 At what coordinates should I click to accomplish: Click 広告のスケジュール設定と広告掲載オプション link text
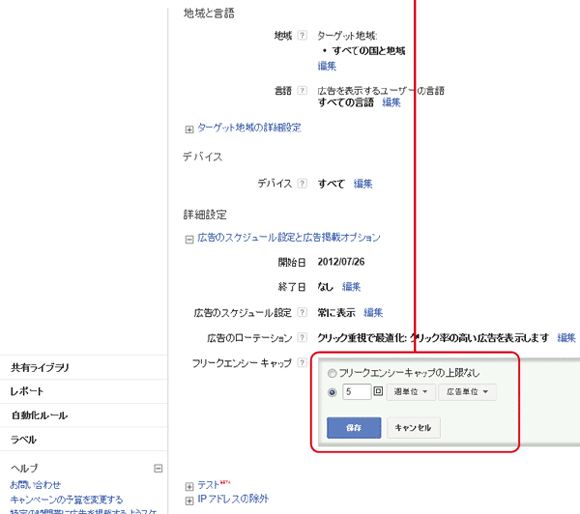click(x=289, y=238)
